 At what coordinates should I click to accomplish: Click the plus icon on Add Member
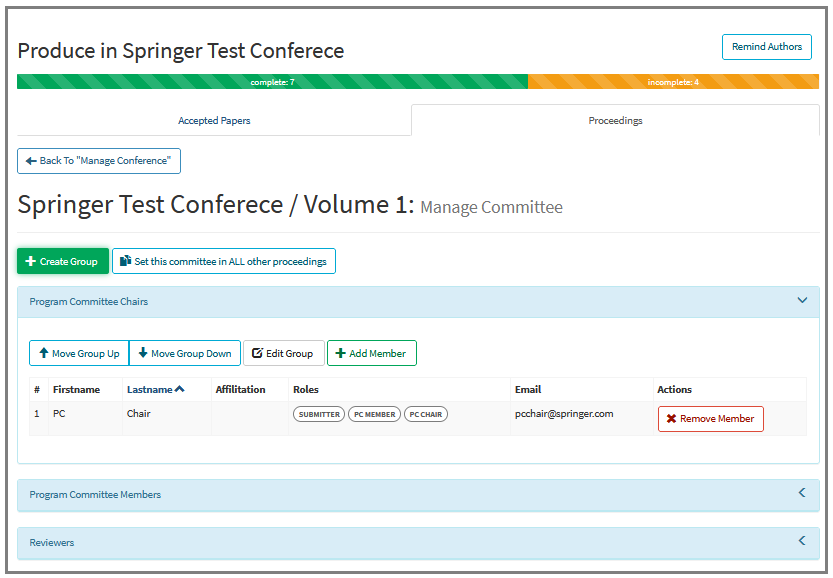(339, 353)
